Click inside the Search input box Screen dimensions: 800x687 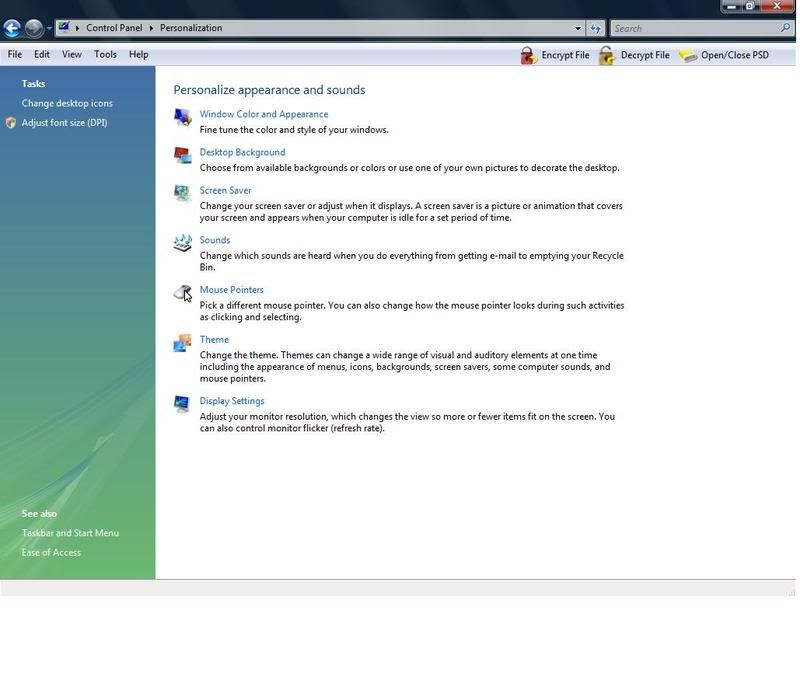point(690,28)
